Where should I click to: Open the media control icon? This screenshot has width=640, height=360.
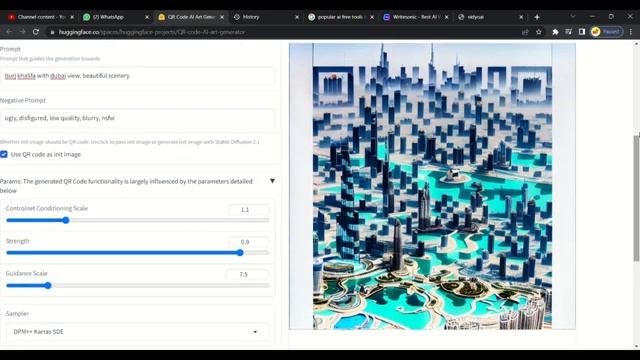569,32
